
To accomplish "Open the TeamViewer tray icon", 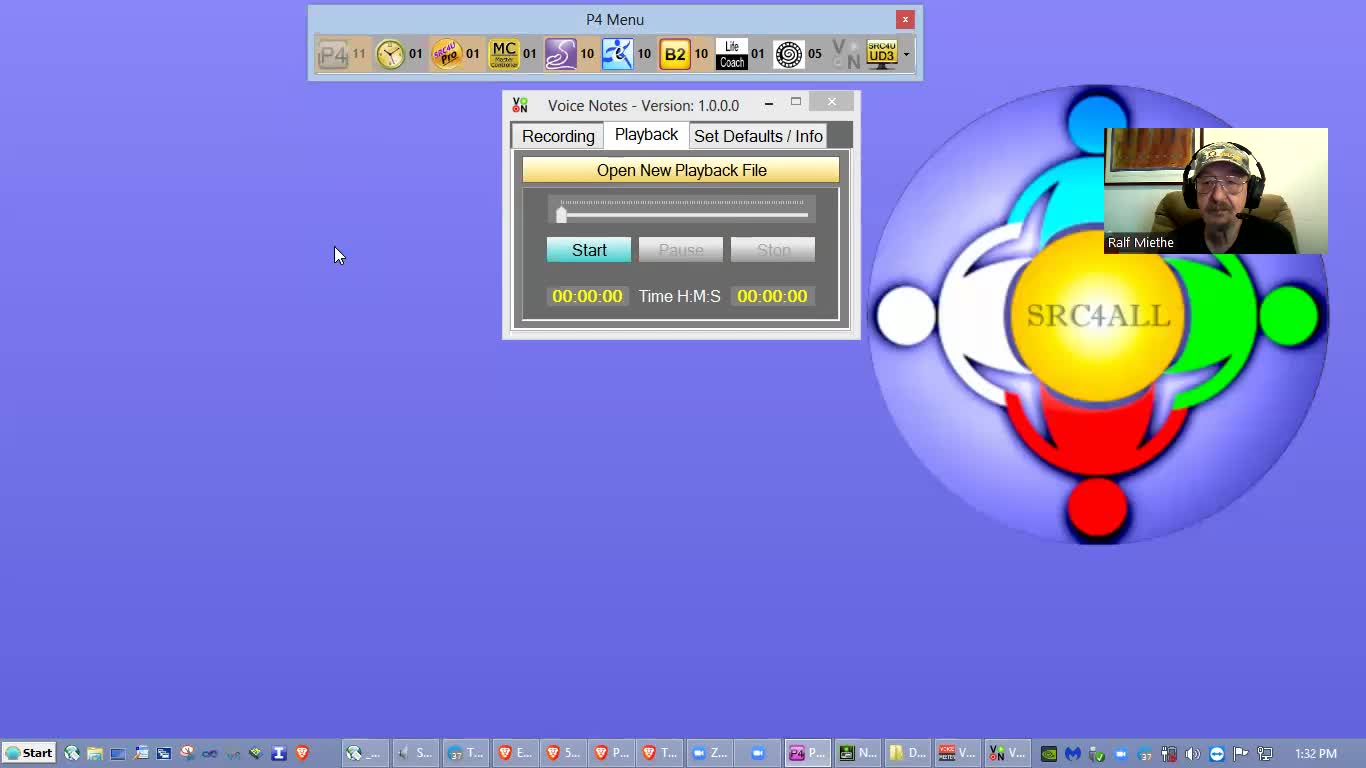I will click(x=1217, y=754).
